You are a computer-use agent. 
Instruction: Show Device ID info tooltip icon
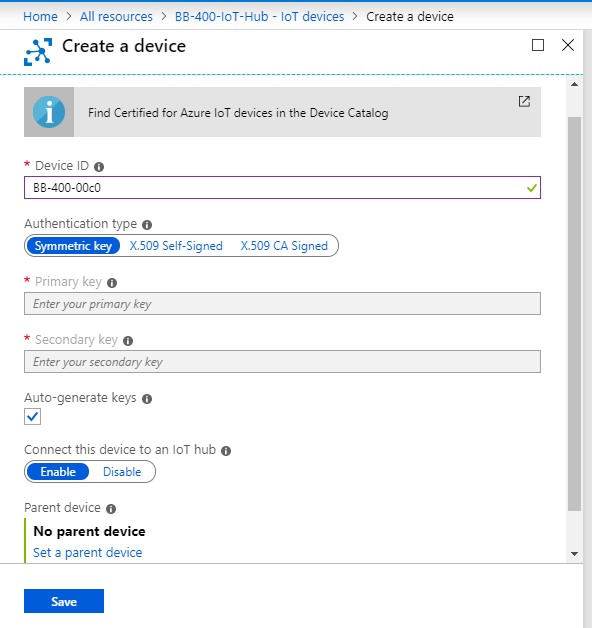point(99,167)
